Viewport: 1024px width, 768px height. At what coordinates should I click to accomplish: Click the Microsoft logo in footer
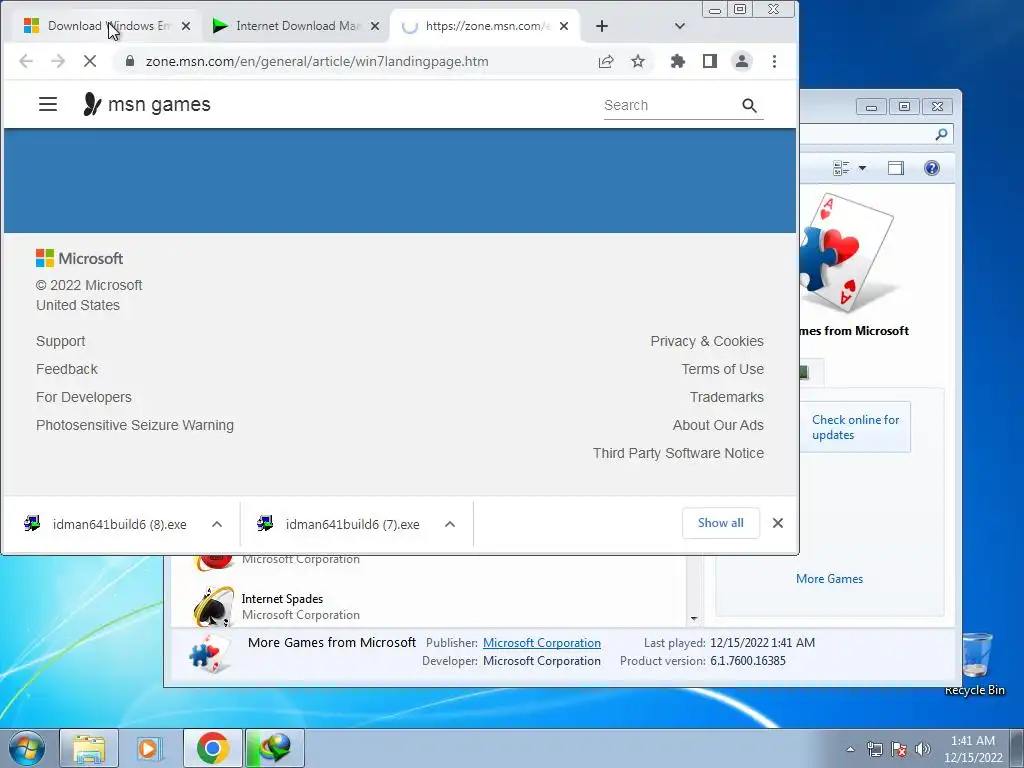click(x=79, y=259)
